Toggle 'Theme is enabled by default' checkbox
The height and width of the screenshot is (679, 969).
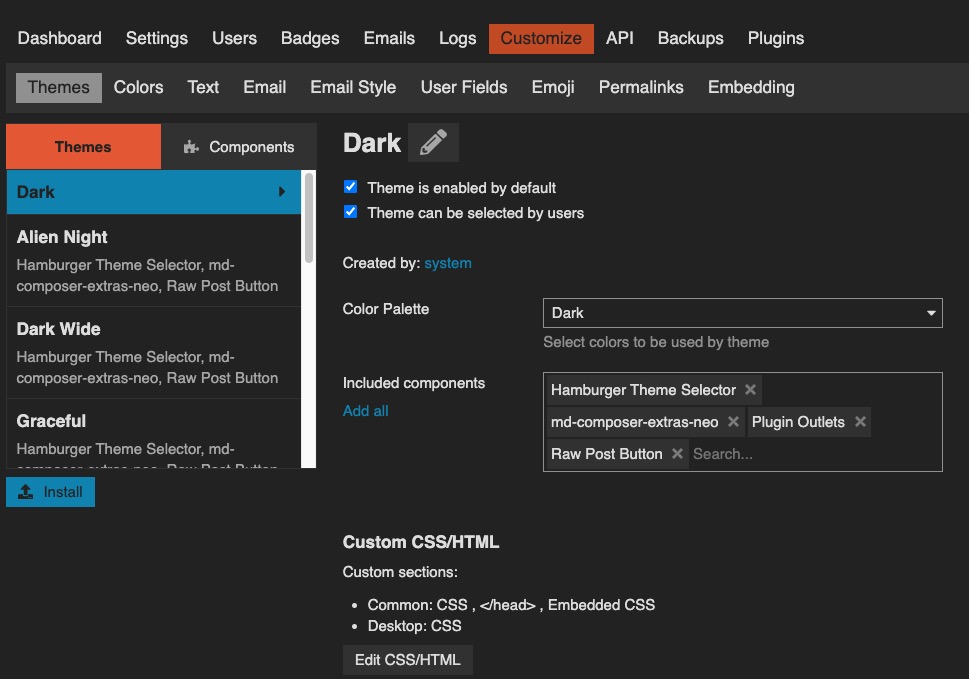[350, 187]
